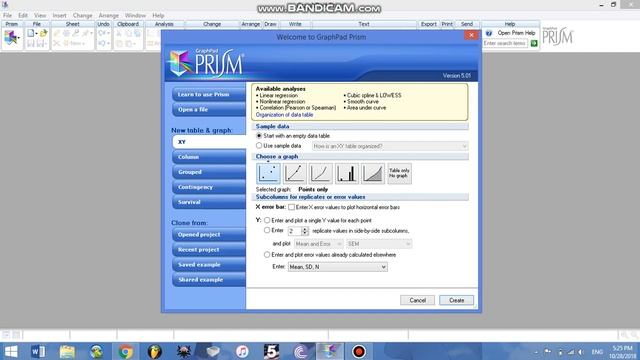Screen dimensions: 640x360
Task: Open the File menu
Action: click(7, 16)
